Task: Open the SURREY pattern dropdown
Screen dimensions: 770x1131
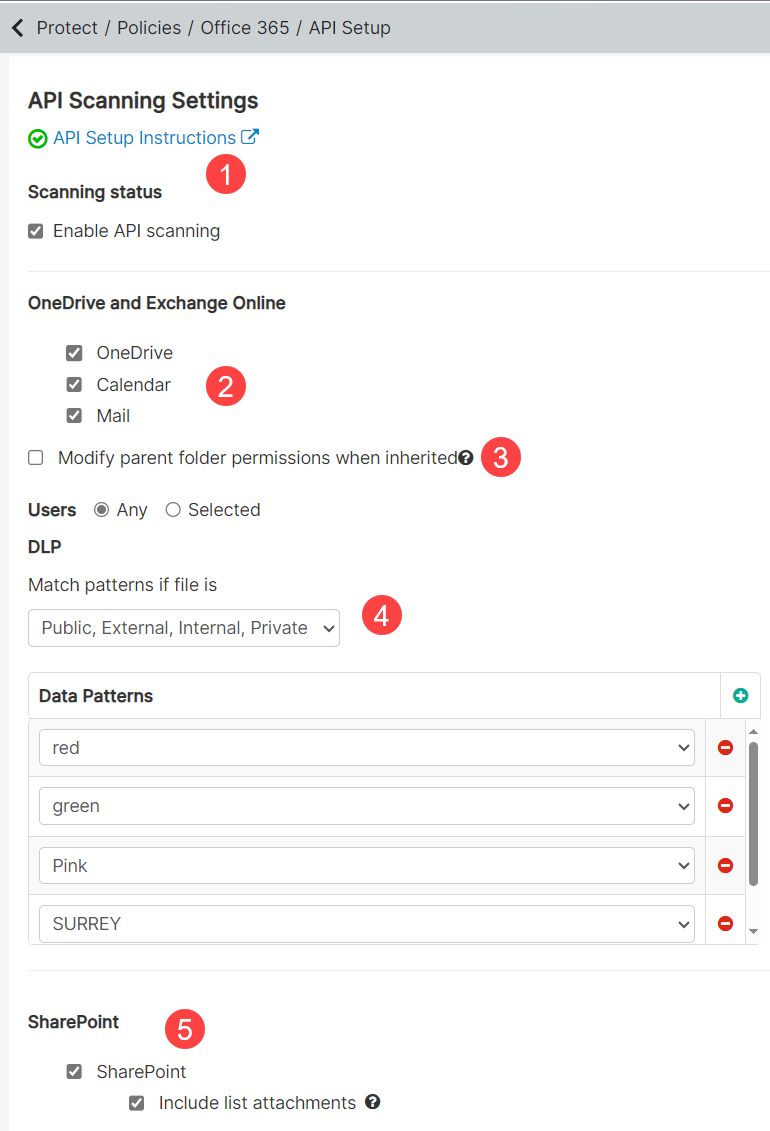Action: point(366,923)
